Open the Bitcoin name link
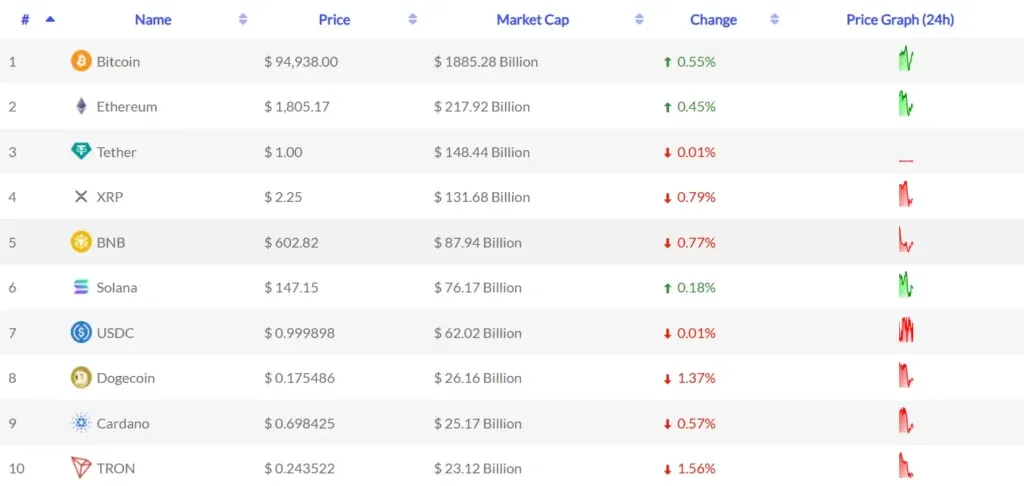Screen dimensions: 1024x486 click(118, 62)
